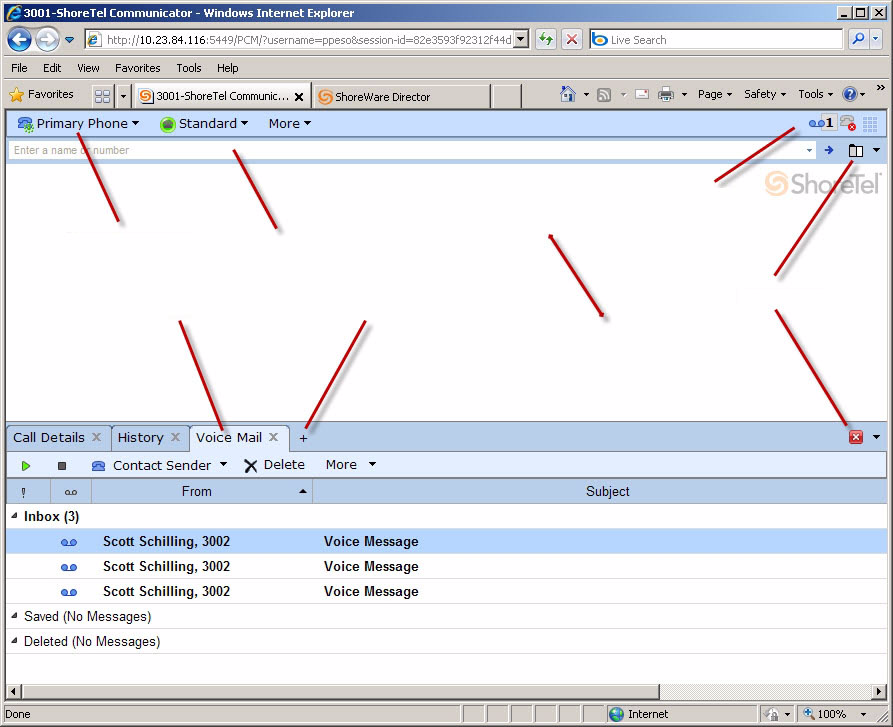The width and height of the screenshot is (893, 727).
Task: Open the voicemail indicator showing 1 message
Action: (821, 123)
